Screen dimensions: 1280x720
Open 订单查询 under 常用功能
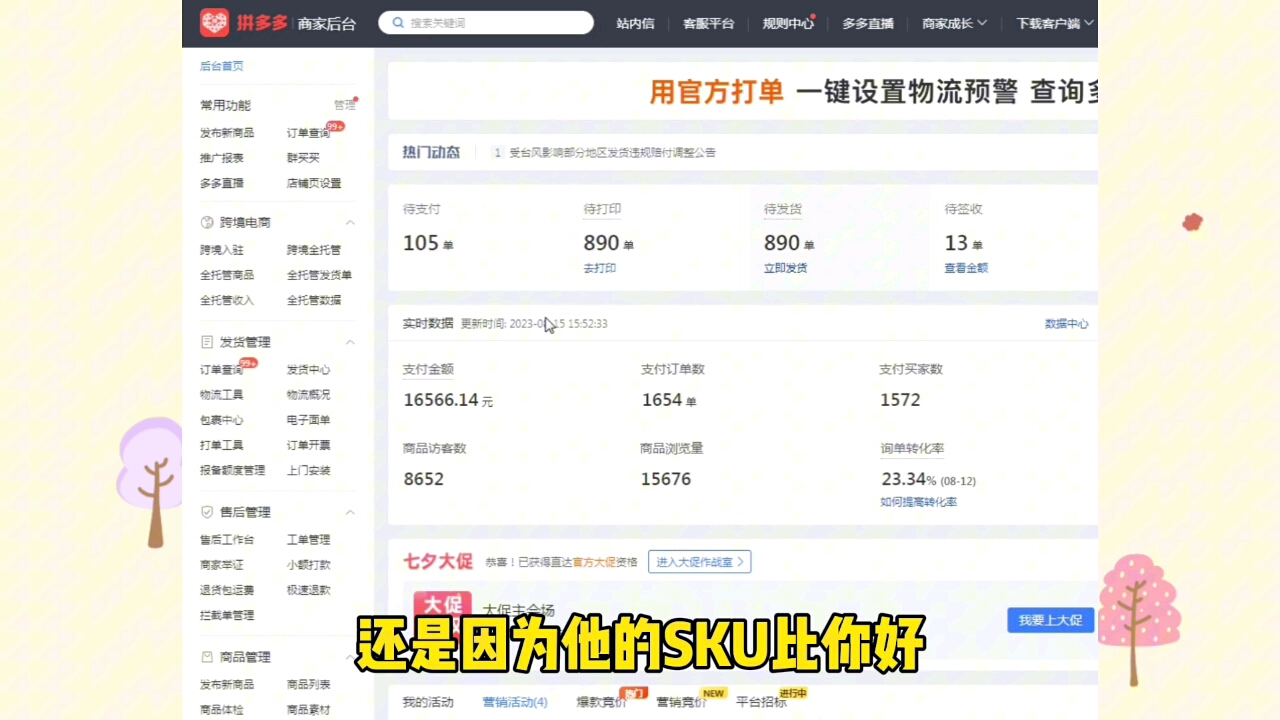click(308, 133)
